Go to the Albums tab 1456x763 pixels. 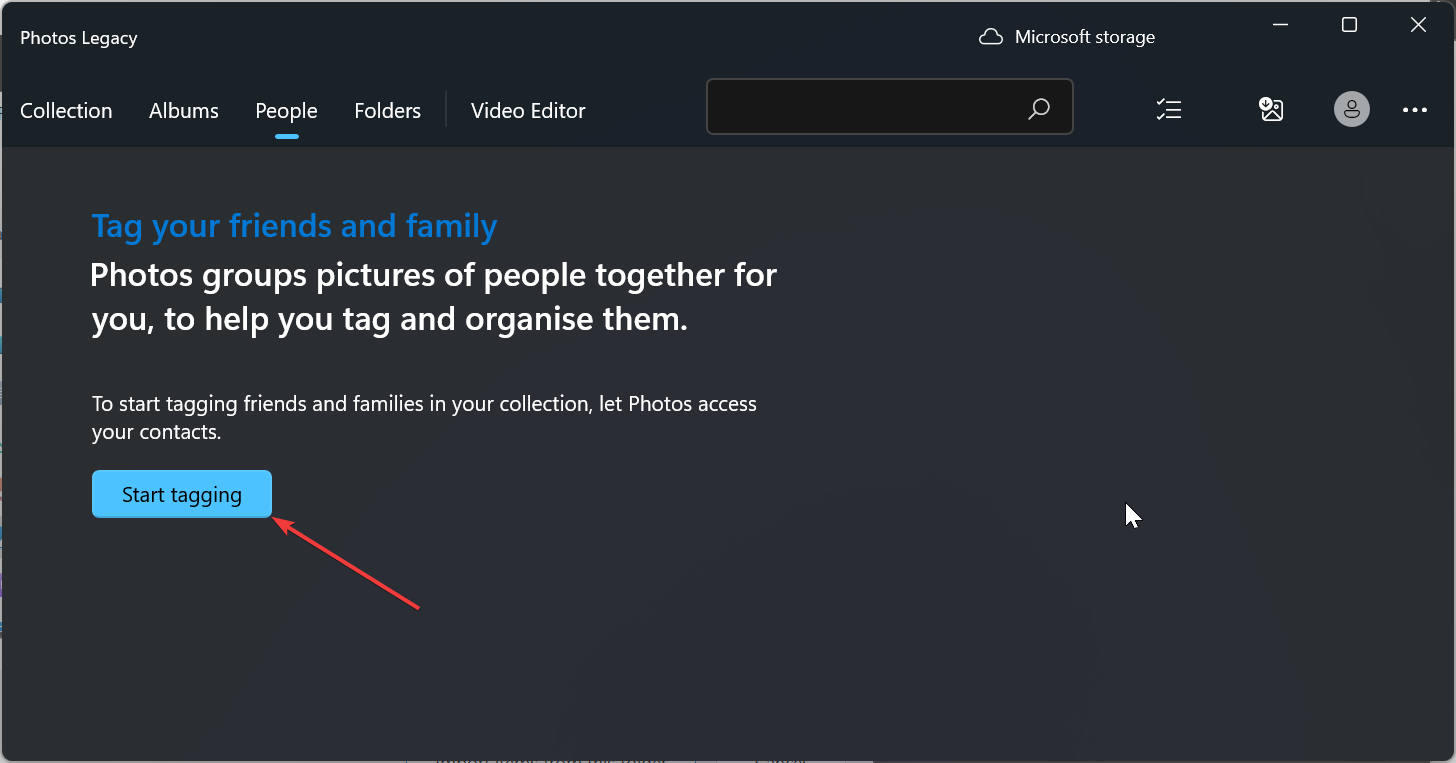point(184,111)
